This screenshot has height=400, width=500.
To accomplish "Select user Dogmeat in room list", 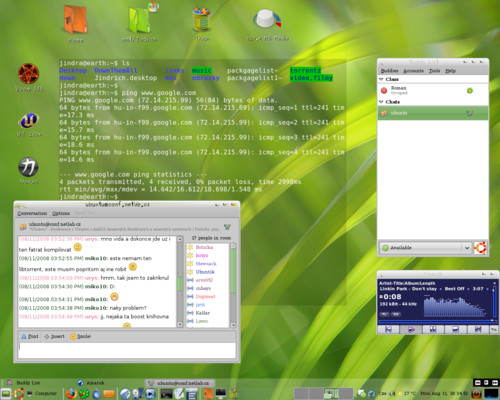I will 205,296.
